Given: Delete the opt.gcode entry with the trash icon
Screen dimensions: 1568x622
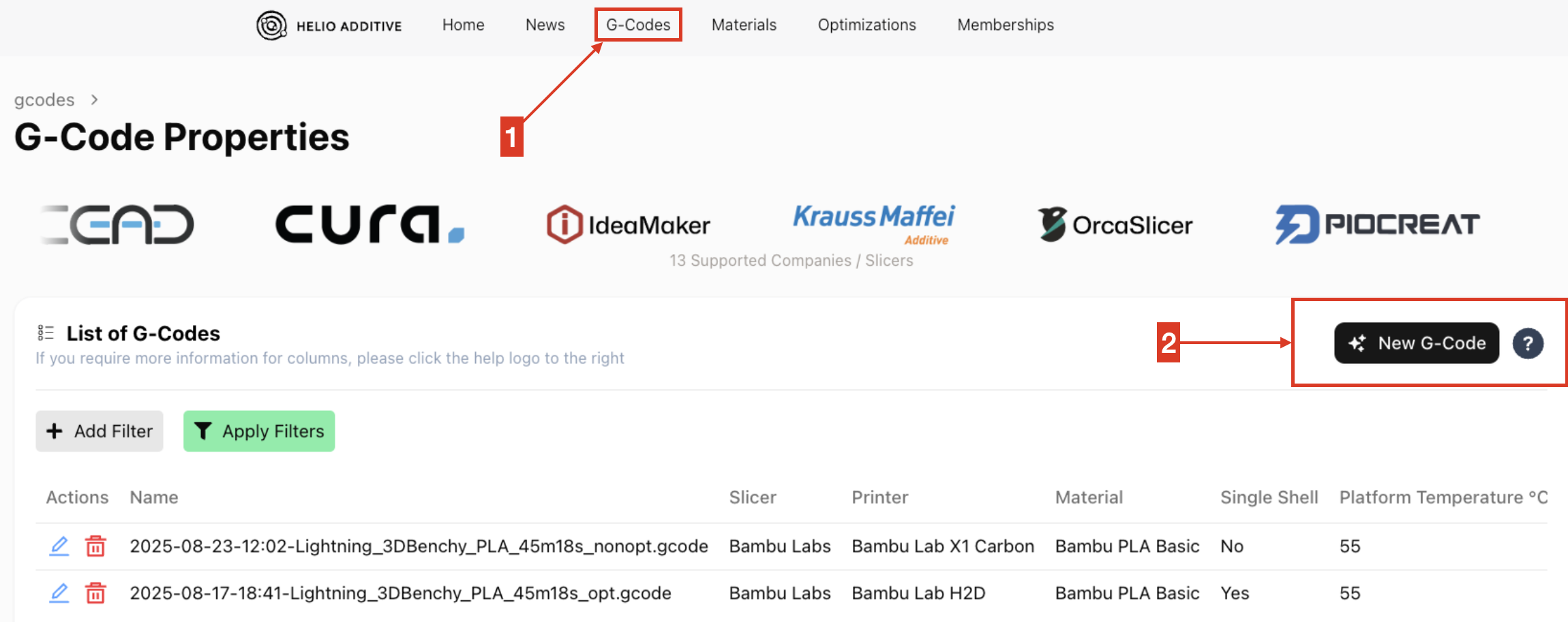Looking at the screenshot, I should tap(95, 593).
